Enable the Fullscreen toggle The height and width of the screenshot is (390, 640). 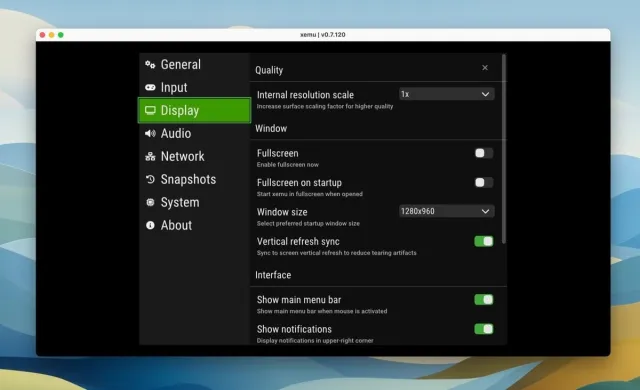click(484, 153)
